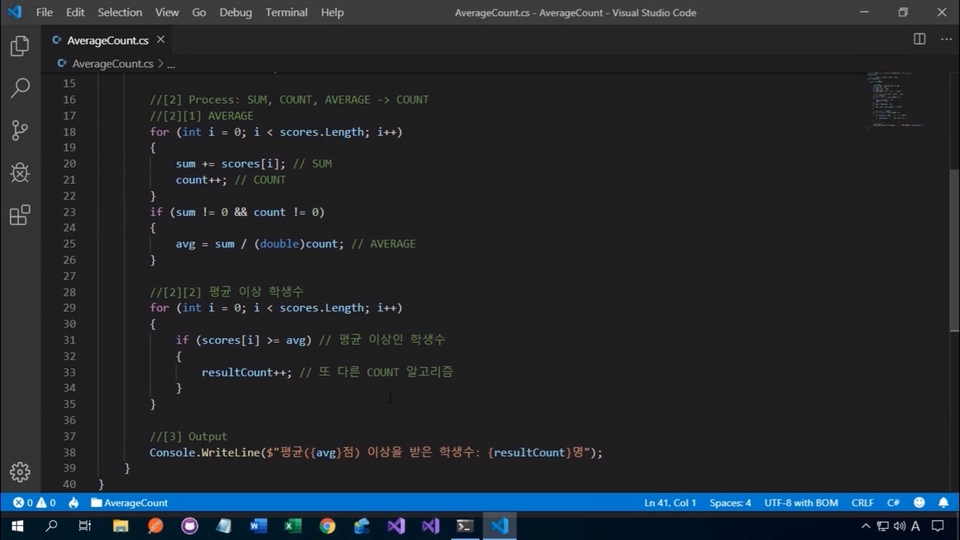Open the Edit menu
The width and height of the screenshot is (960, 540).
pyautogui.click(x=75, y=12)
